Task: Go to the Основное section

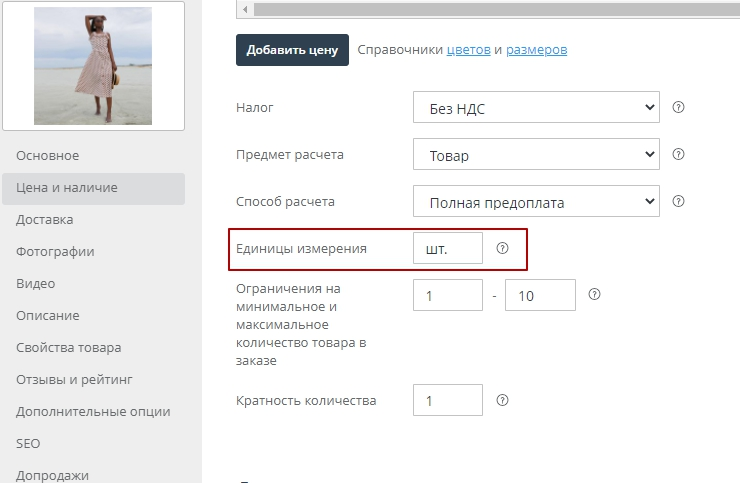Action: [x=47, y=156]
